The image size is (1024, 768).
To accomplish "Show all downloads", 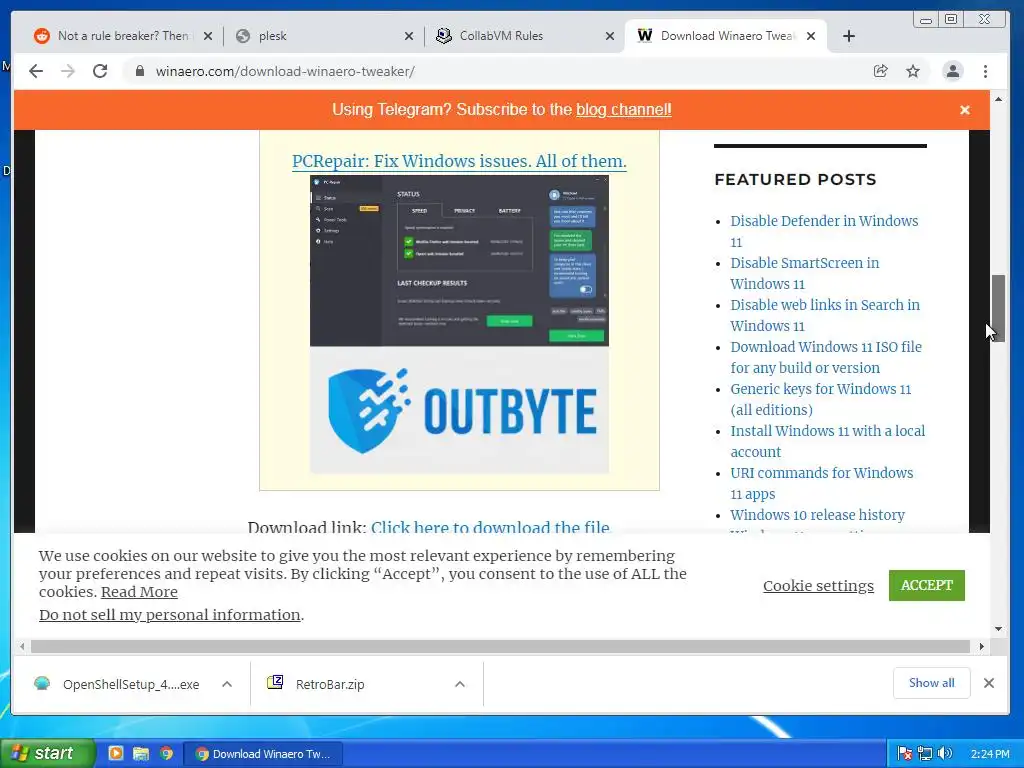I will click(931, 682).
